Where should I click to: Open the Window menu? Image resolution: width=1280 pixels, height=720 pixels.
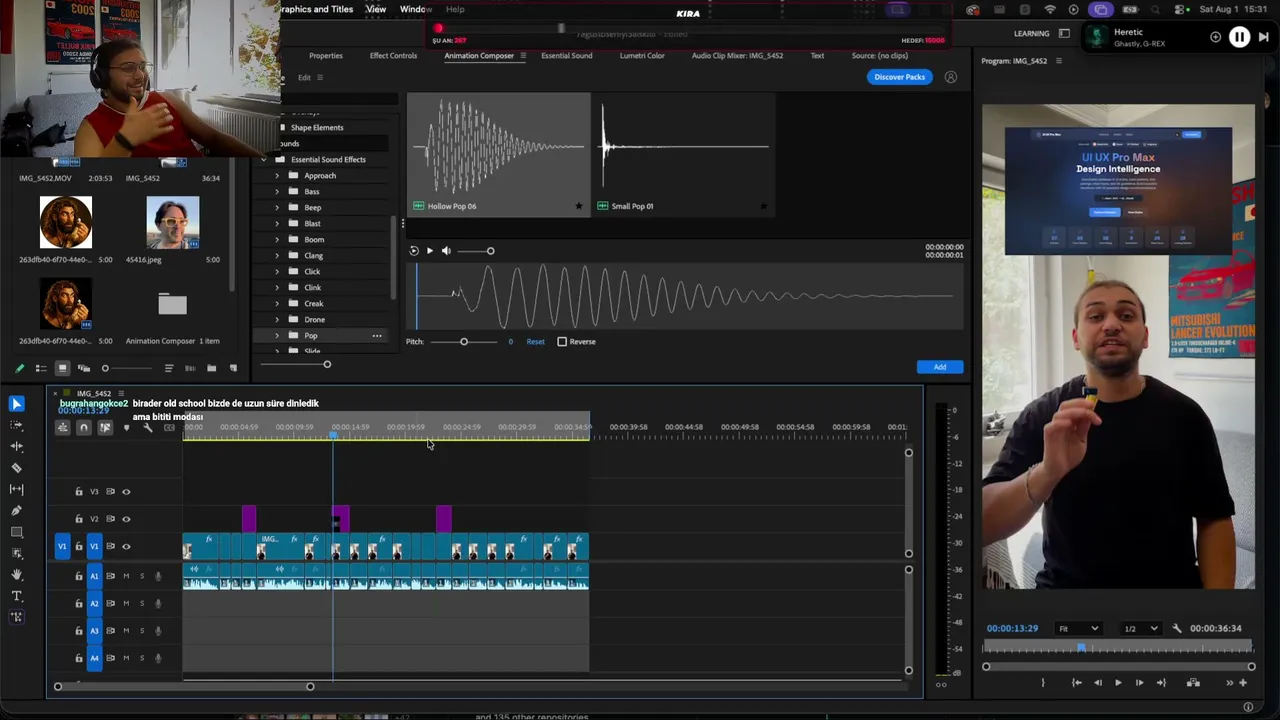[x=416, y=9]
